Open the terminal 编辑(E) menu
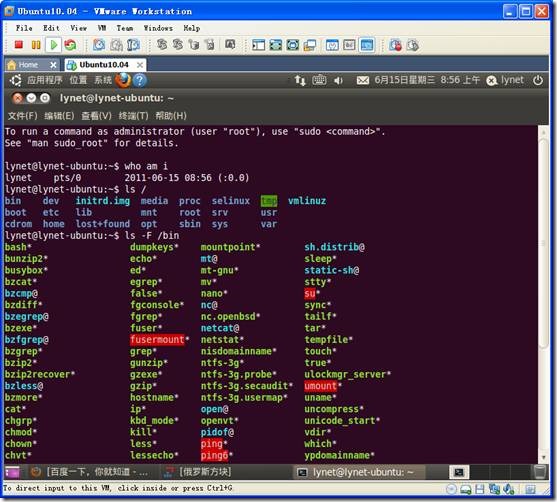The height and width of the screenshot is (502, 557). coord(59,116)
